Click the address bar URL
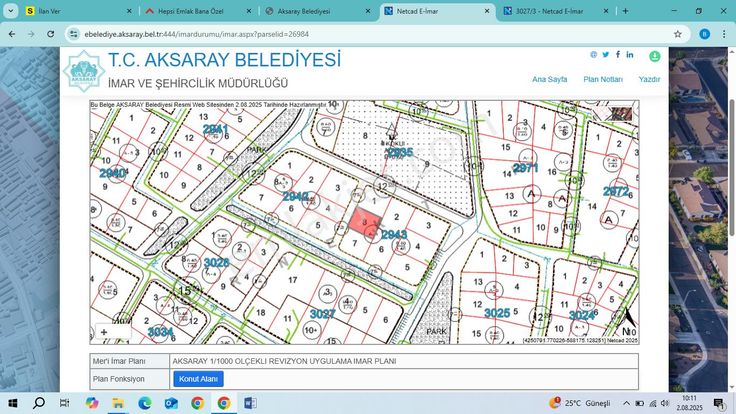 (197, 34)
